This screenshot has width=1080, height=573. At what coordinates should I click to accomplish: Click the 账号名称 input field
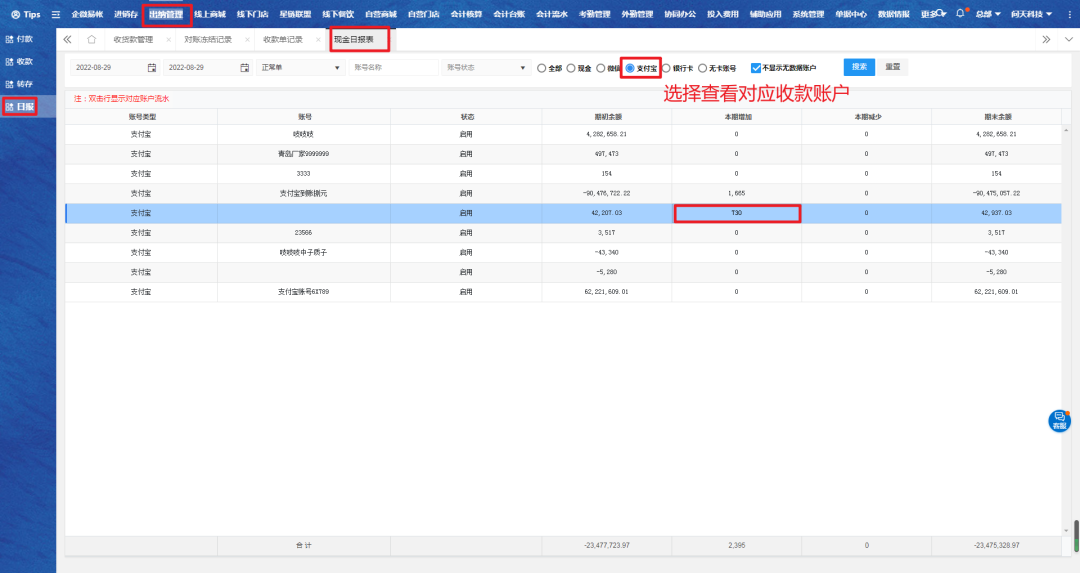393,68
